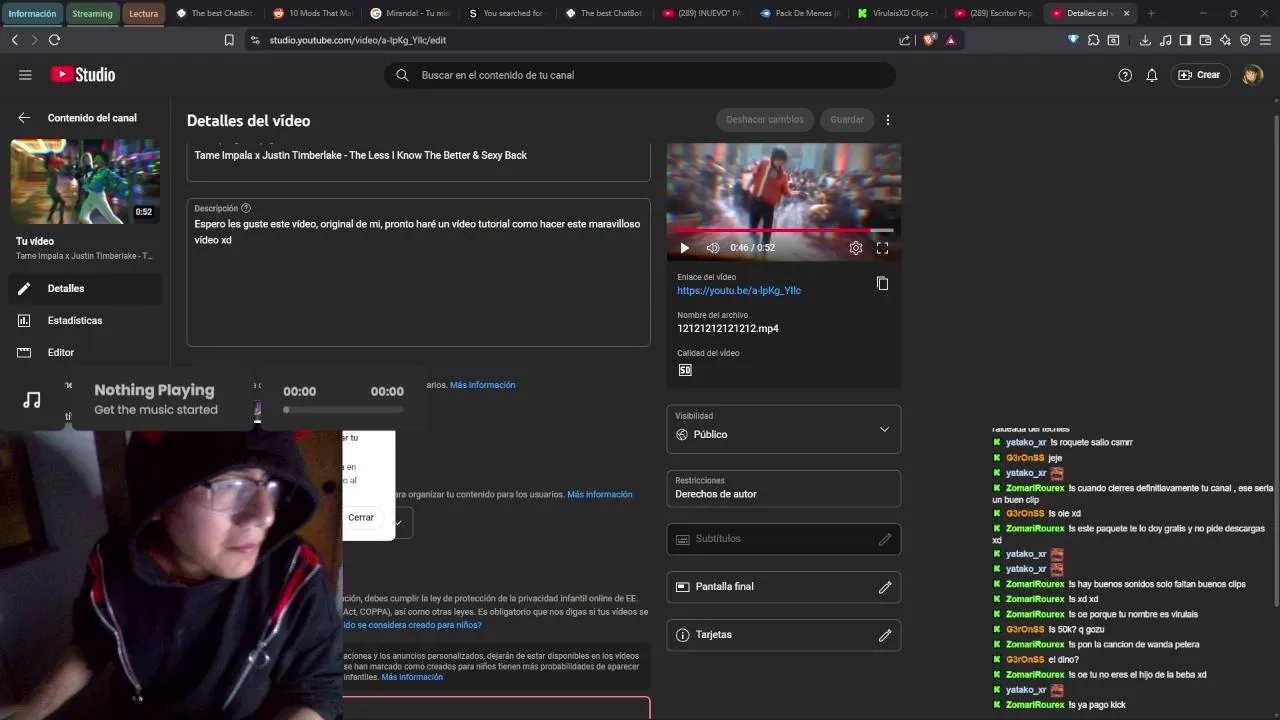Switch to the Lectura tab group
The height and width of the screenshot is (720, 1280).
point(144,14)
